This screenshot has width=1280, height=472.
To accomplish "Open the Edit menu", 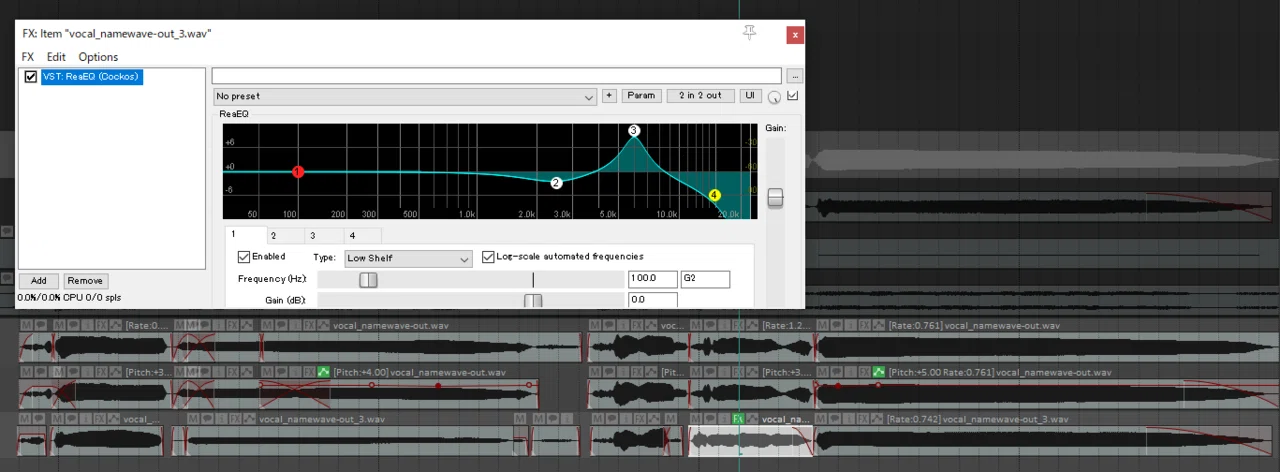I will click(56, 57).
